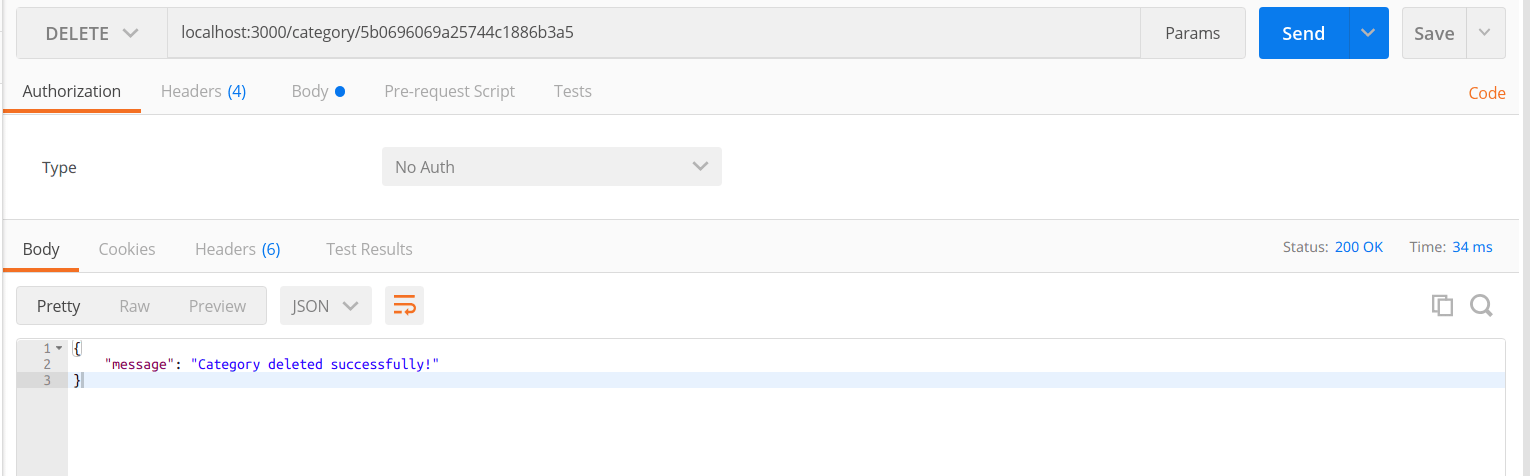
Task: Switch response view to Preview
Action: coord(217,306)
